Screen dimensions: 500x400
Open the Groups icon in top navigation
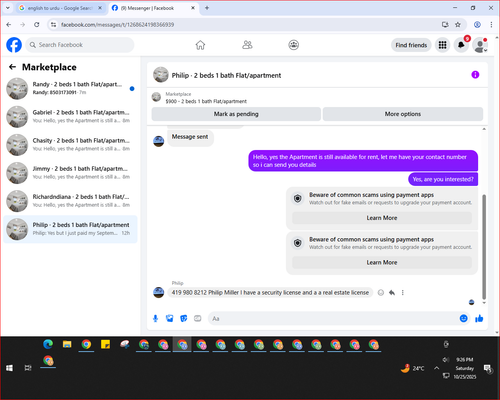click(293, 45)
